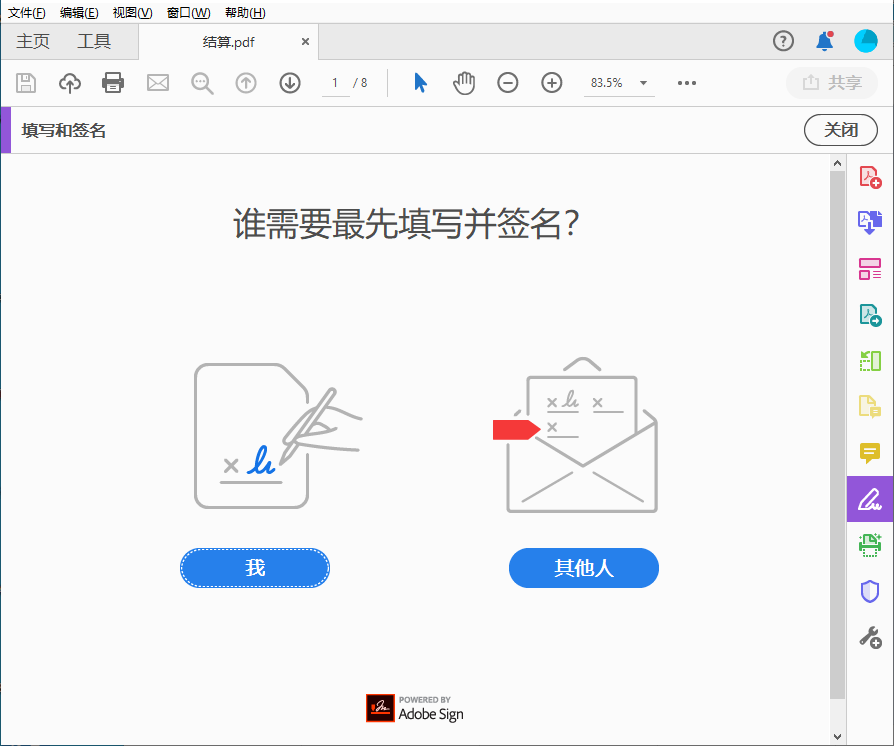The height and width of the screenshot is (746, 894).
Task: Choose 我 to sign the document yourself
Action: 254,567
